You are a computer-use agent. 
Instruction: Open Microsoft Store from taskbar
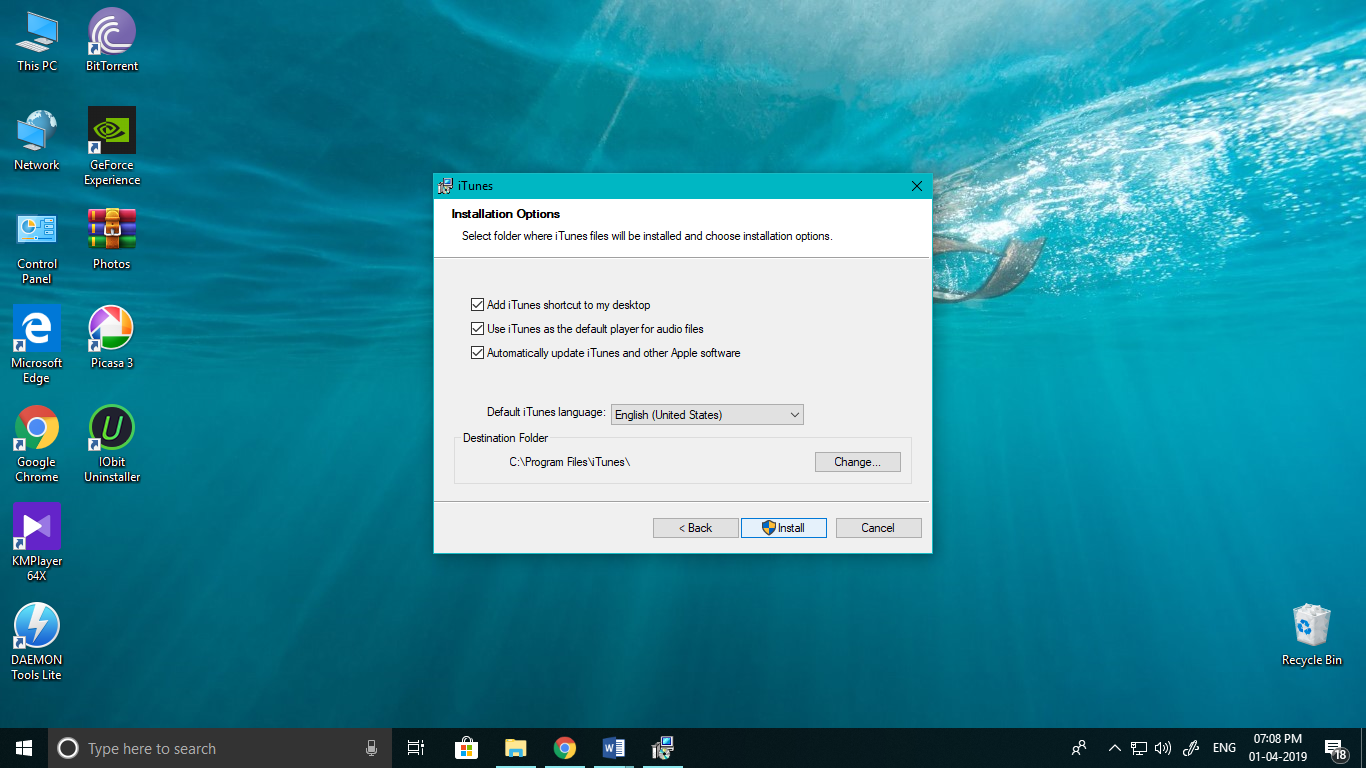click(466, 748)
